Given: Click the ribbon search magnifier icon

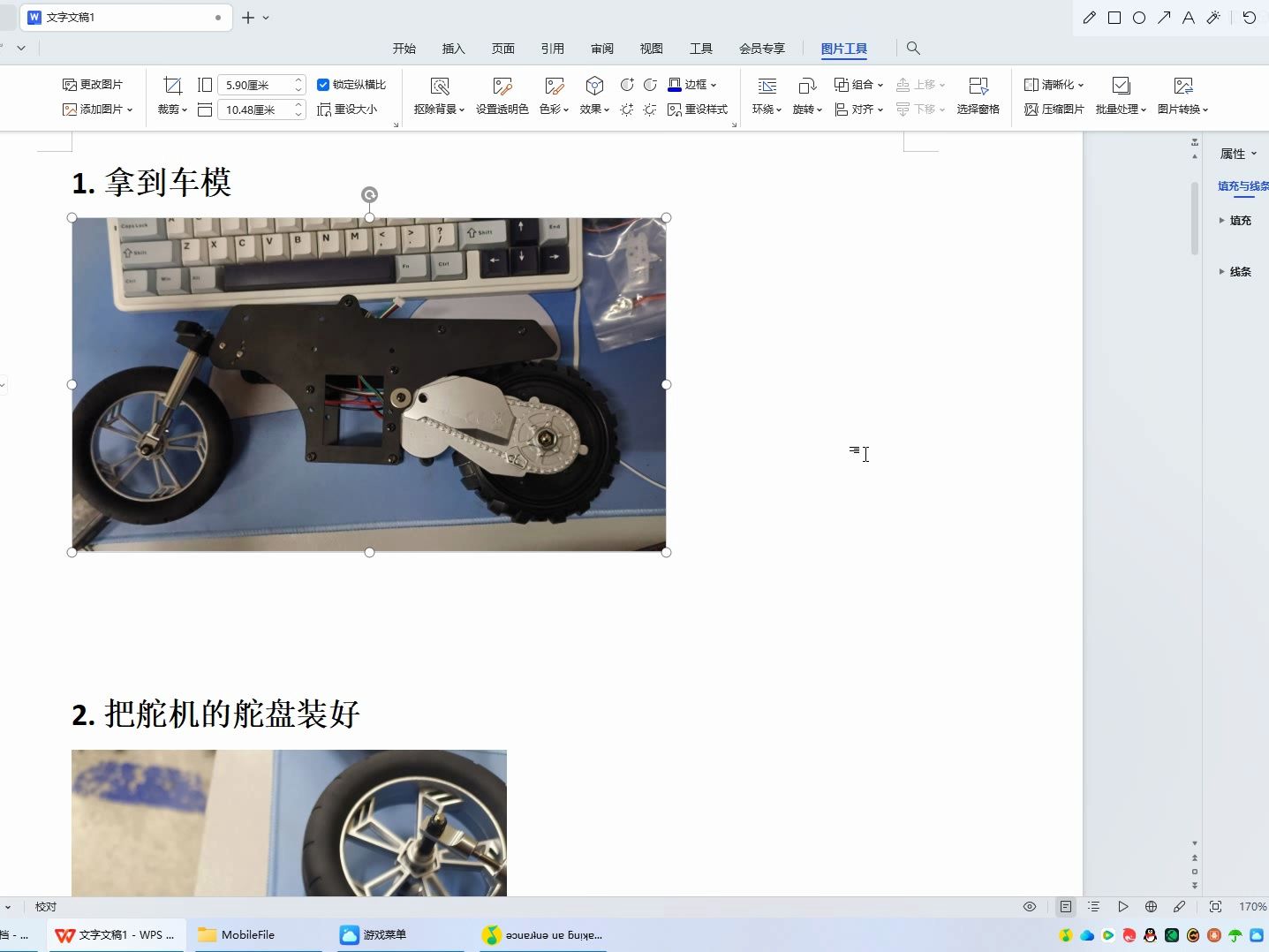Looking at the screenshot, I should pyautogui.click(x=913, y=49).
